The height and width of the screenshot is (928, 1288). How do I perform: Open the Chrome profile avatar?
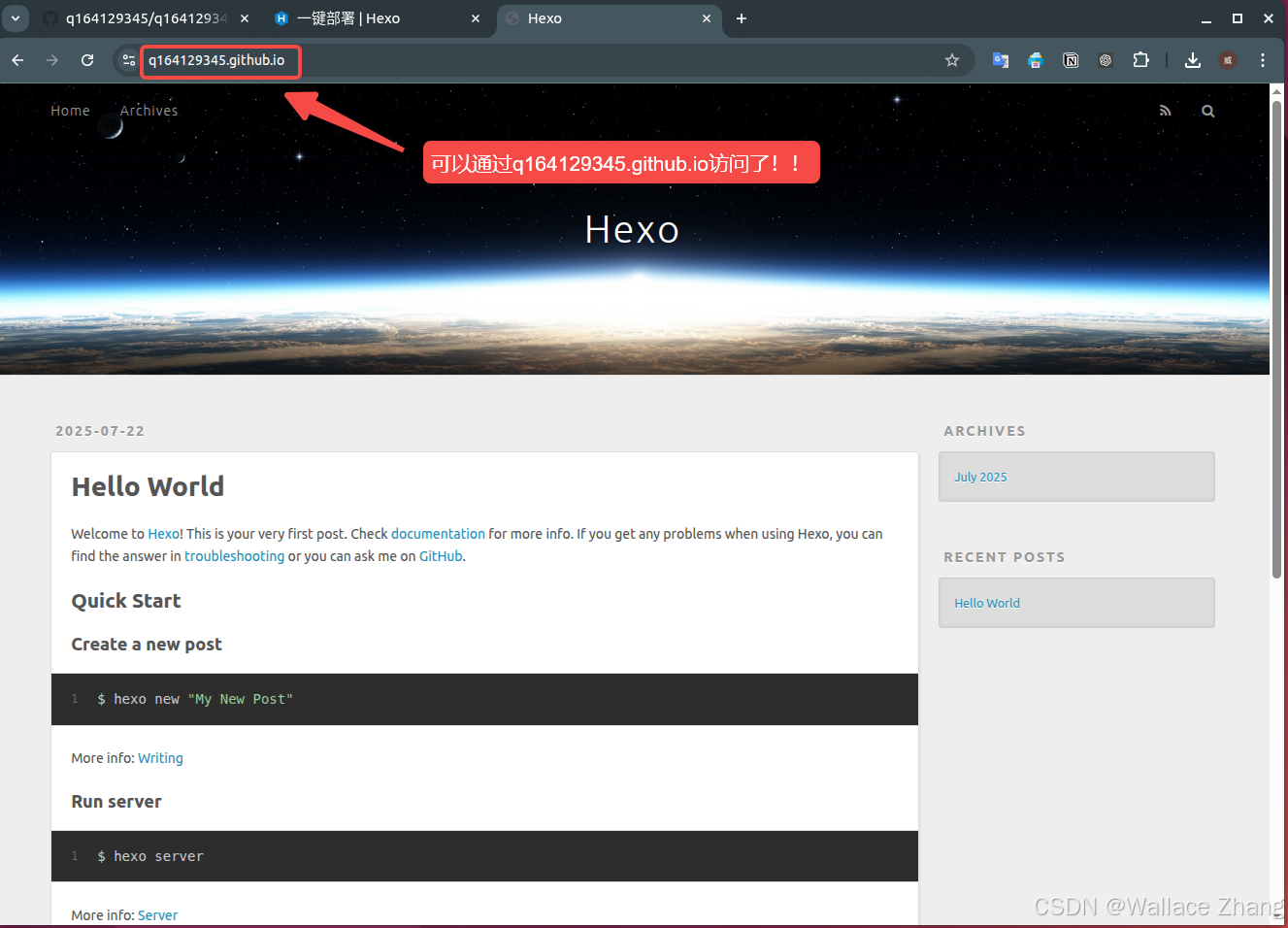[1228, 60]
